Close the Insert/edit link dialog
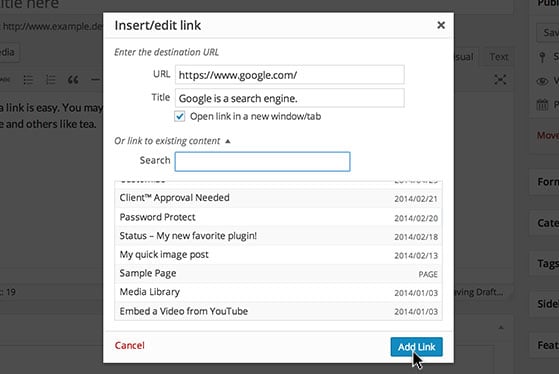This screenshot has width=559, height=374. coord(441,25)
